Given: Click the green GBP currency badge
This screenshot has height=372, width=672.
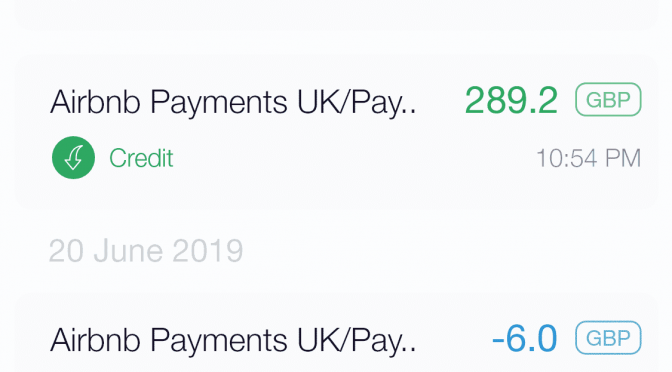Looking at the screenshot, I should (608, 100).
